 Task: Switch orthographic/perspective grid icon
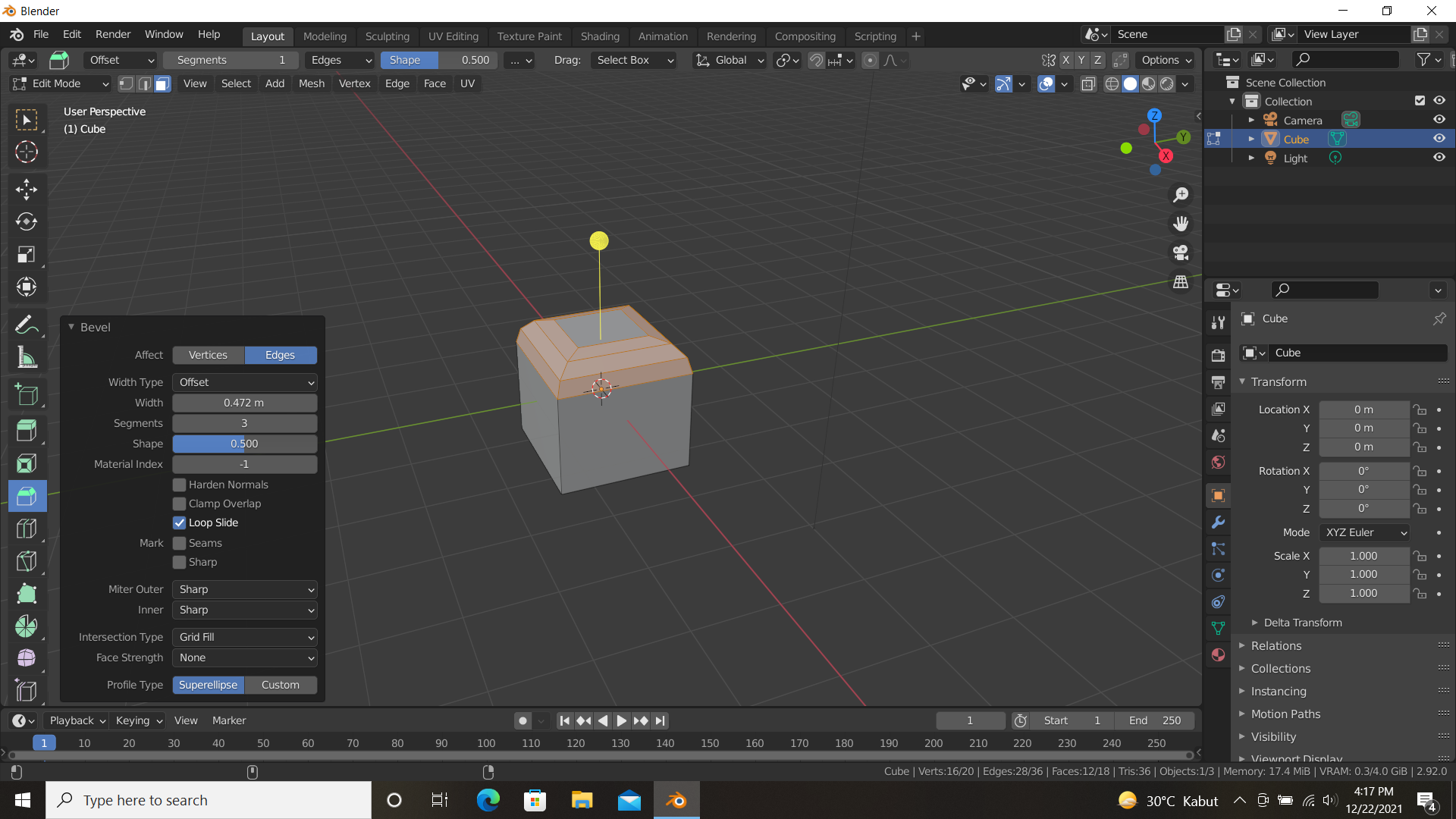[1181, 281]
